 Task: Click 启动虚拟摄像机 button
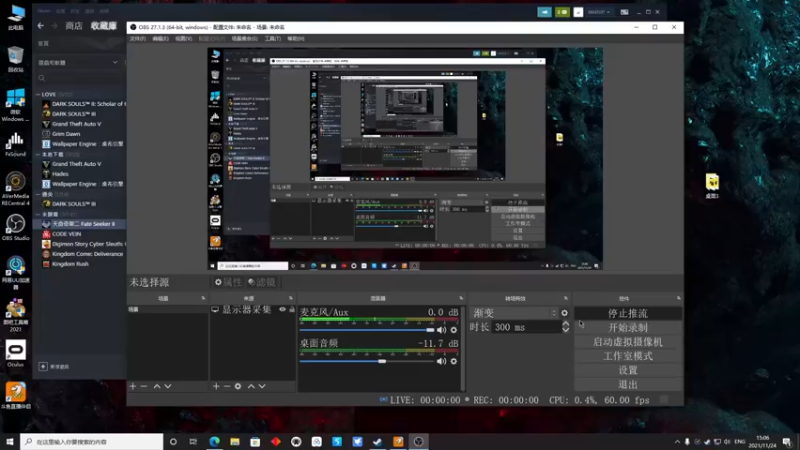point(628,342)
